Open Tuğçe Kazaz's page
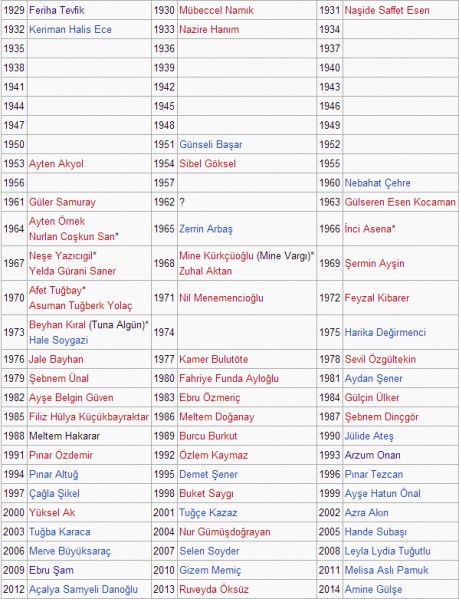This screenshot has width=459, height=599. (x=208, y=513)
